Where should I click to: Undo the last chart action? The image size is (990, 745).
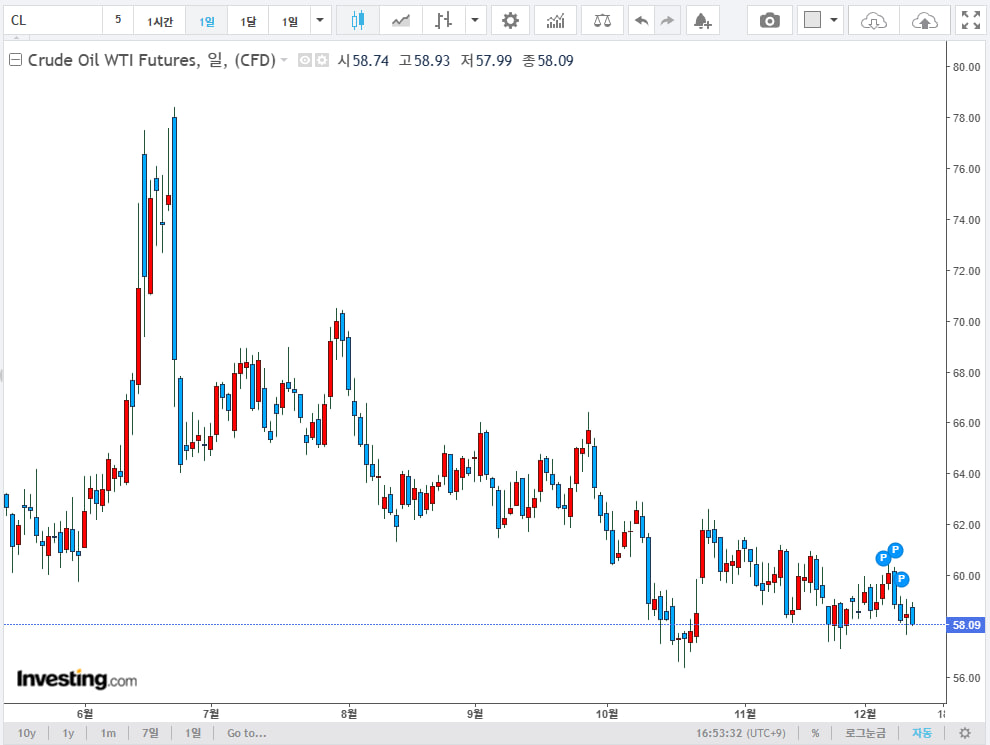tap(642, 20)
